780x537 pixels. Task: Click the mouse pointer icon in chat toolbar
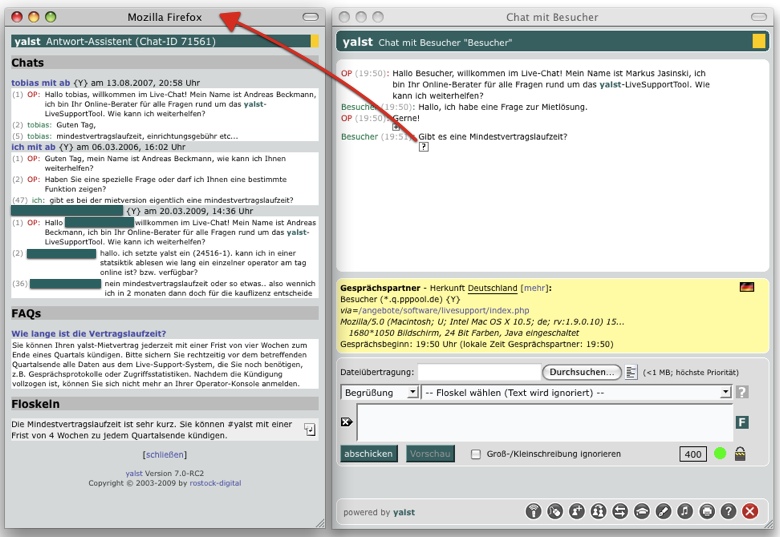tap(555, 511)
